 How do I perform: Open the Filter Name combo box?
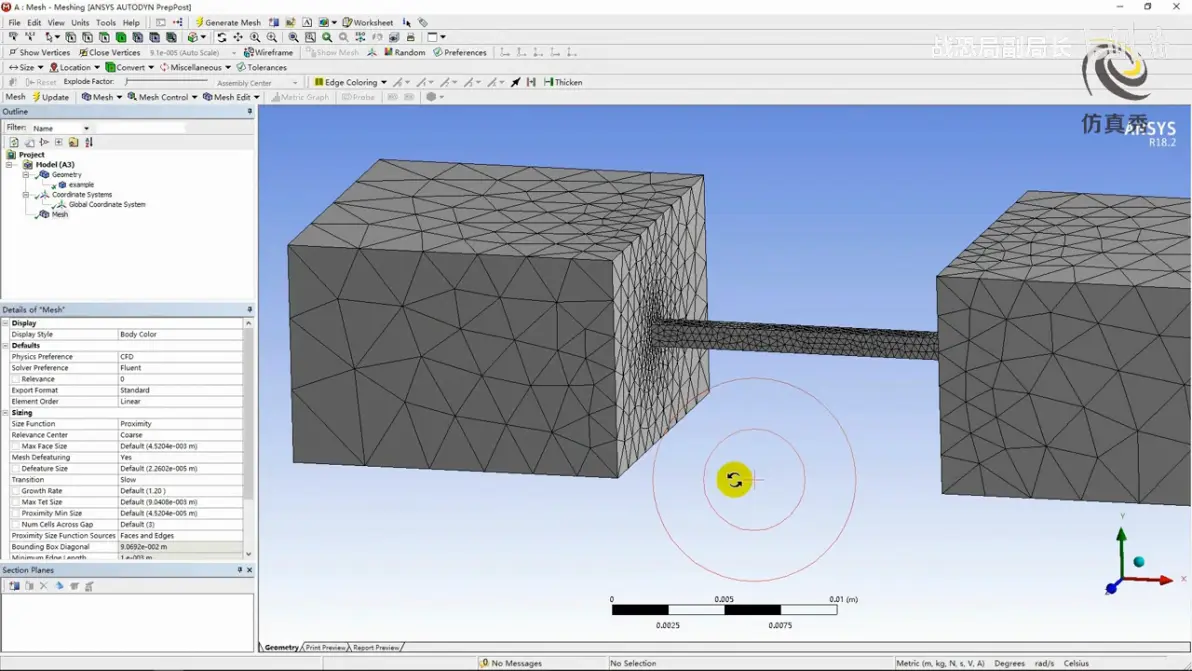(61, 128)
